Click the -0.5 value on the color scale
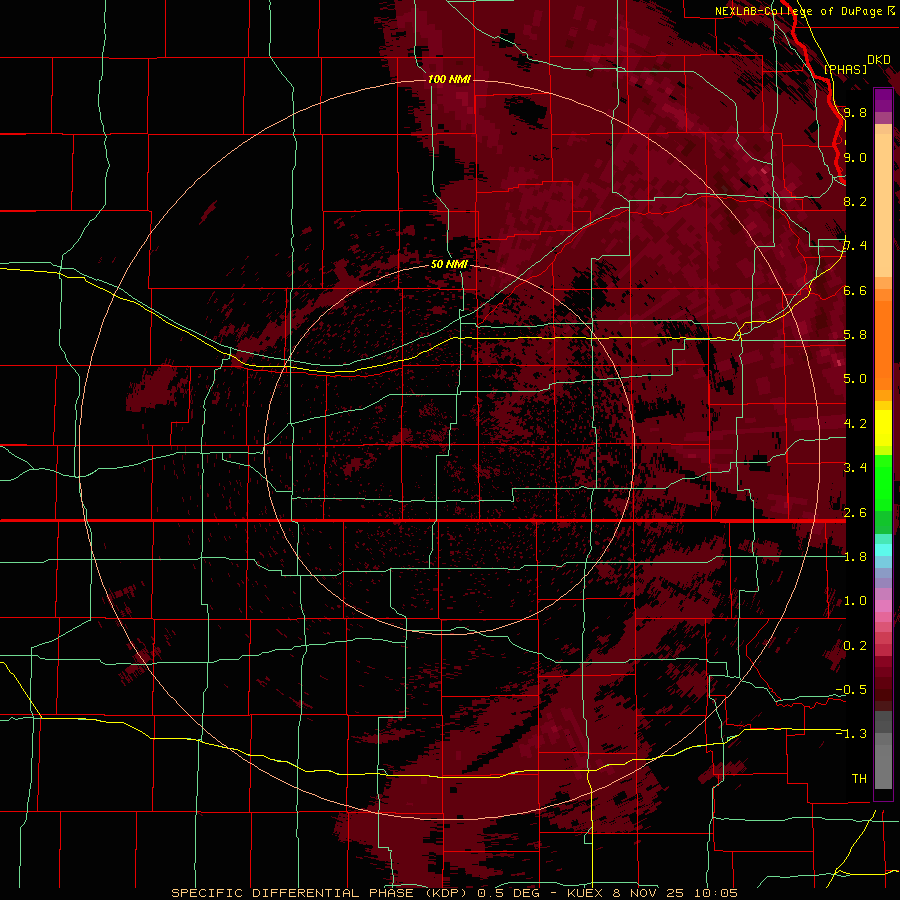 pos(851,689)
